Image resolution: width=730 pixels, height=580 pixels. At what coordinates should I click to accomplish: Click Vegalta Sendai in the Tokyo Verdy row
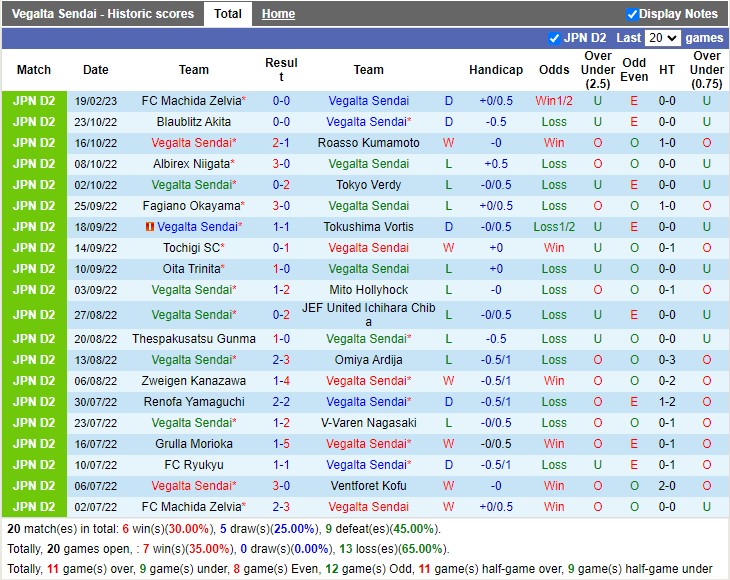[194, 185]
